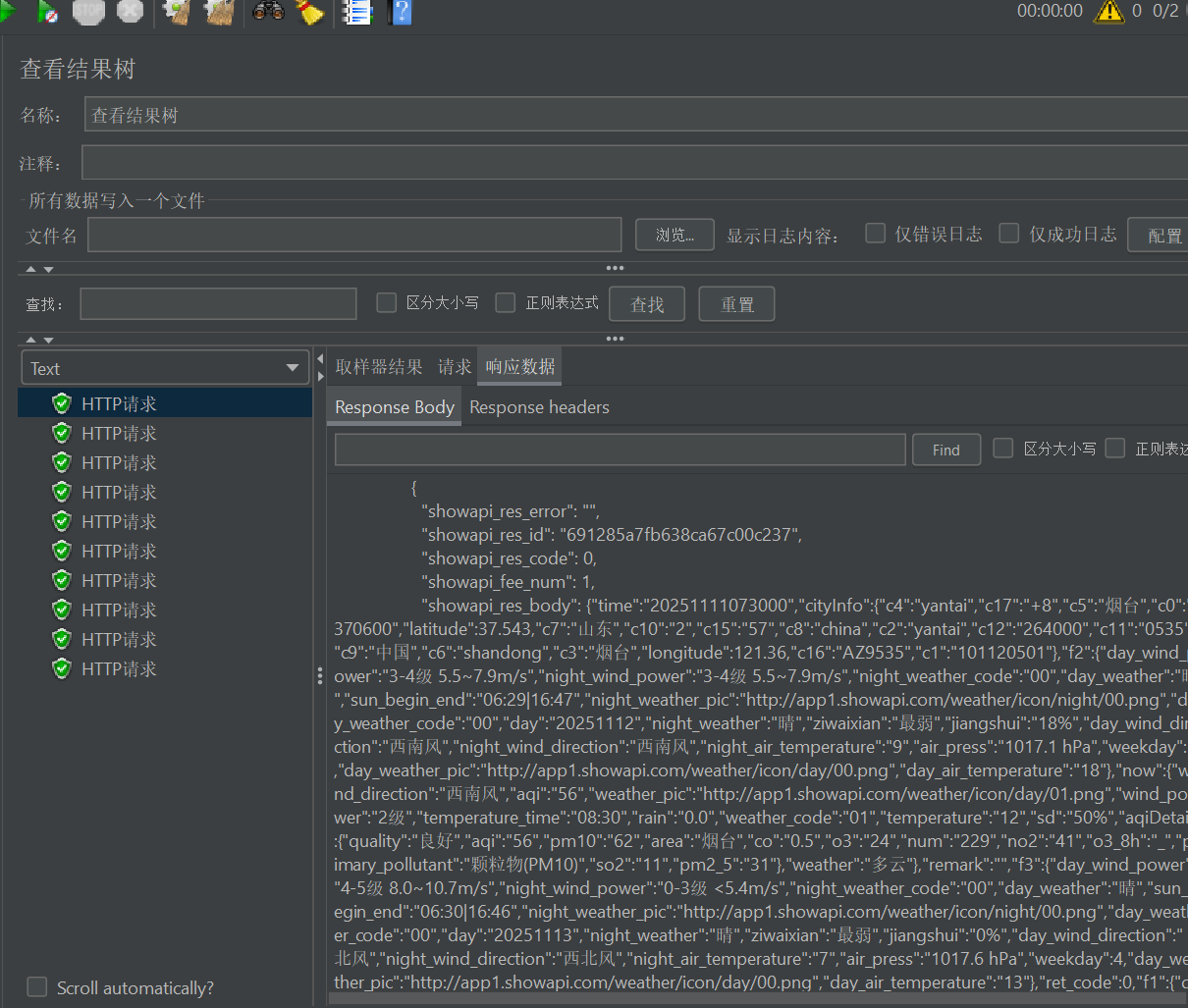Viewport: 1188px width, 1008px height.
Task: Click the 浏览... browse button
Action: [x=675, y=235]
